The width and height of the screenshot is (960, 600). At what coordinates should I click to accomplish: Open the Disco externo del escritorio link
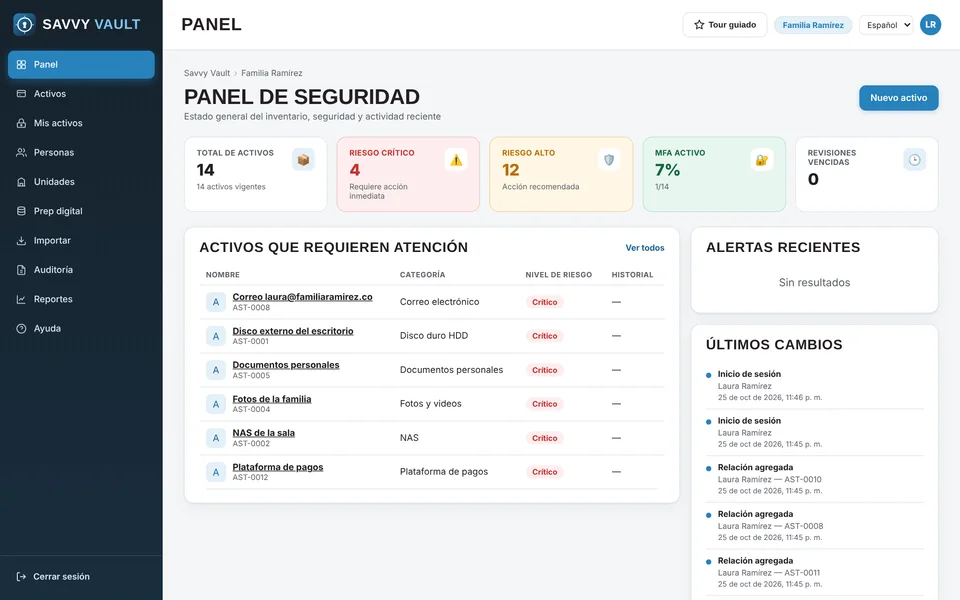293,331
